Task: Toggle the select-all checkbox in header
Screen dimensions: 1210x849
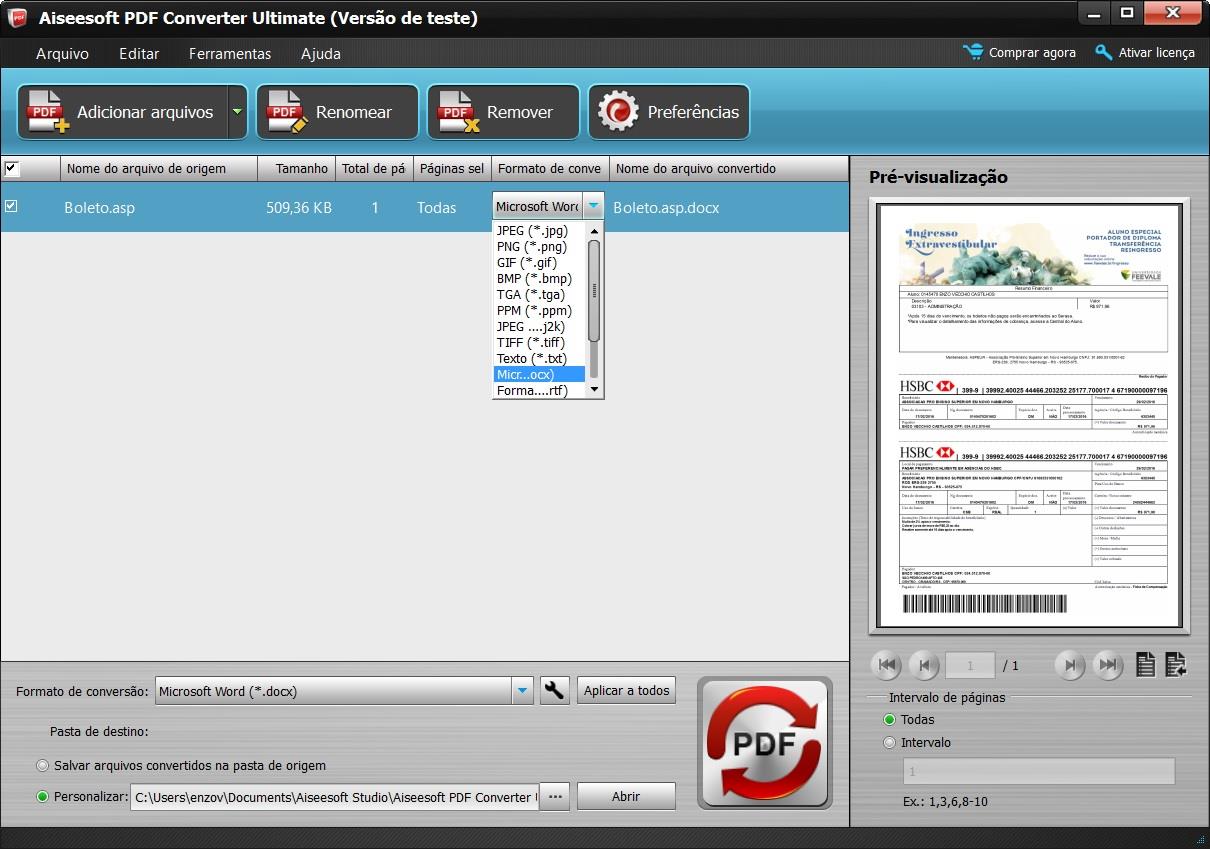Action: click(x=12, y=168)
